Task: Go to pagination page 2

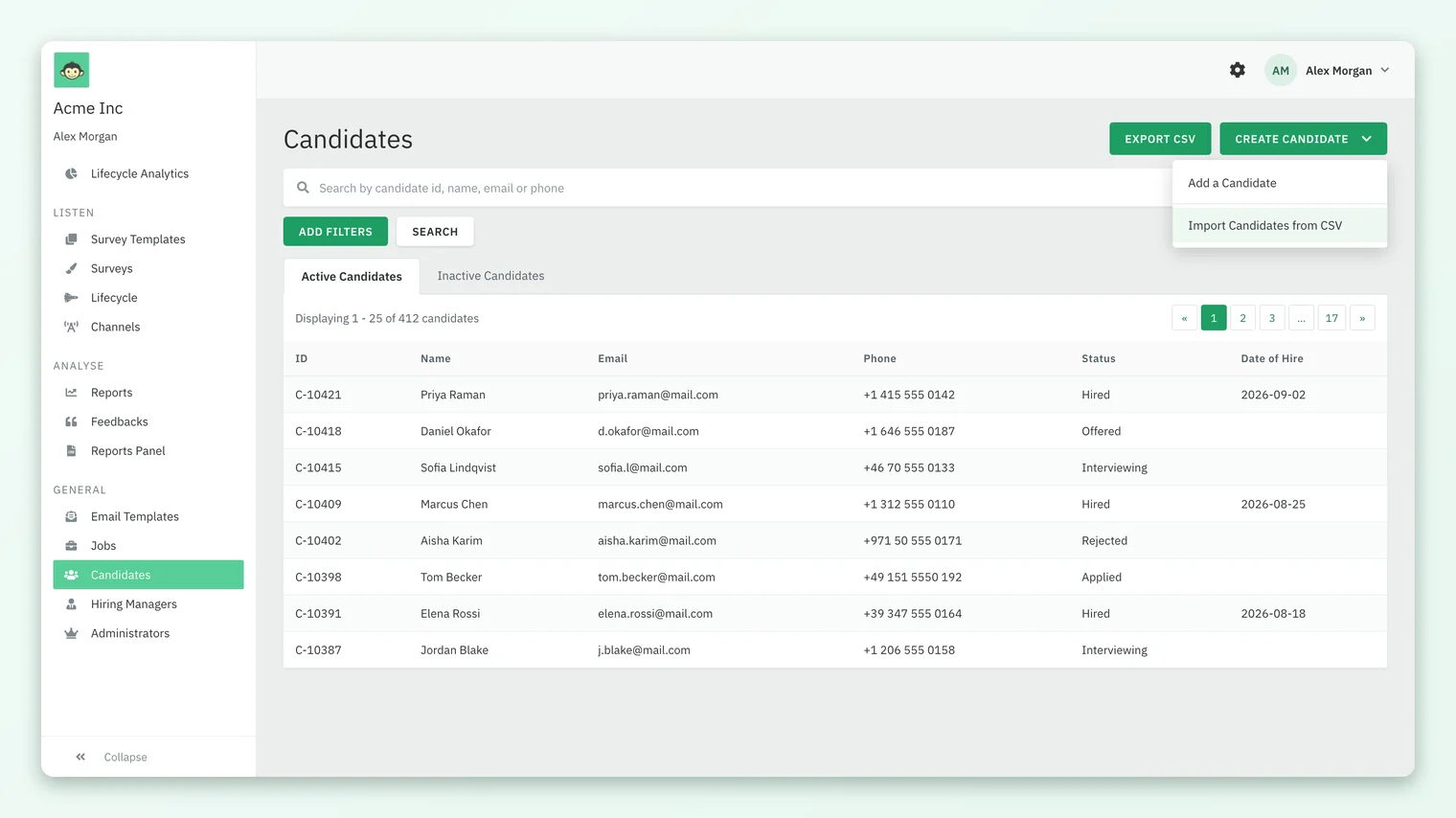Action: [1242, 318]
